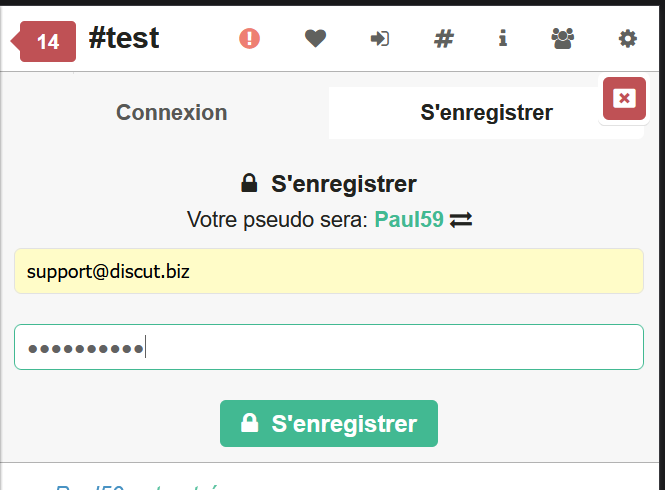Click the red exclamation alert icon
The image size is (665, 490).
click(x=250, y=39)
